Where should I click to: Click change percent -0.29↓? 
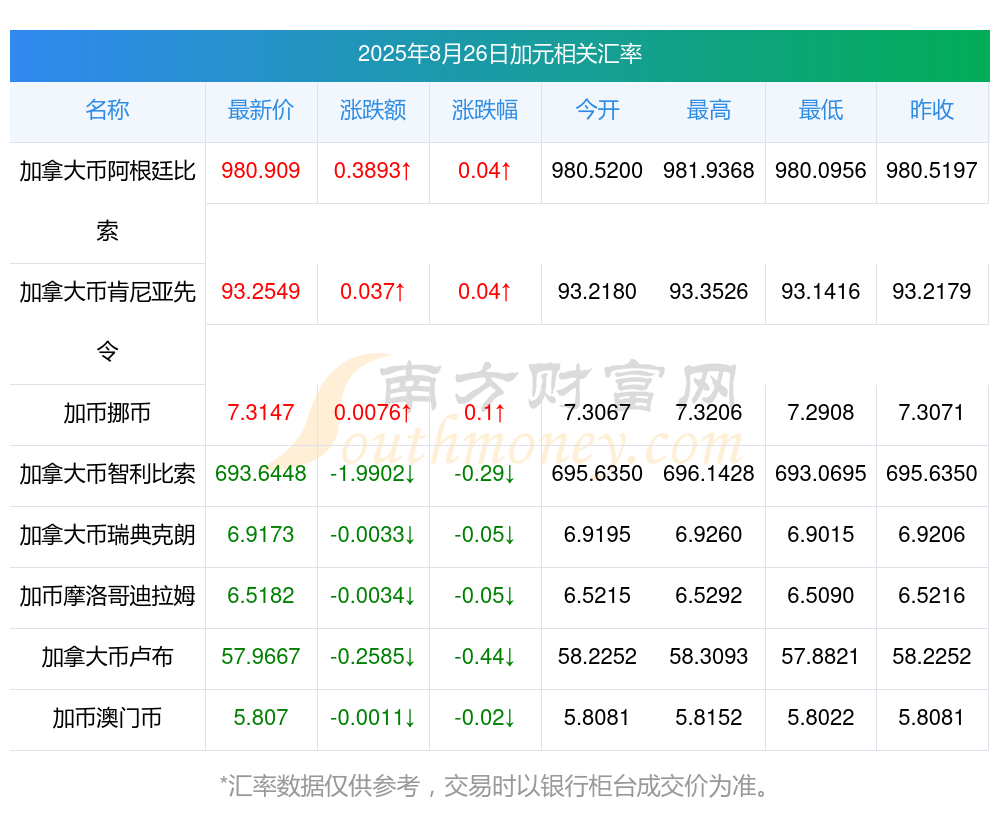(485, 474)
